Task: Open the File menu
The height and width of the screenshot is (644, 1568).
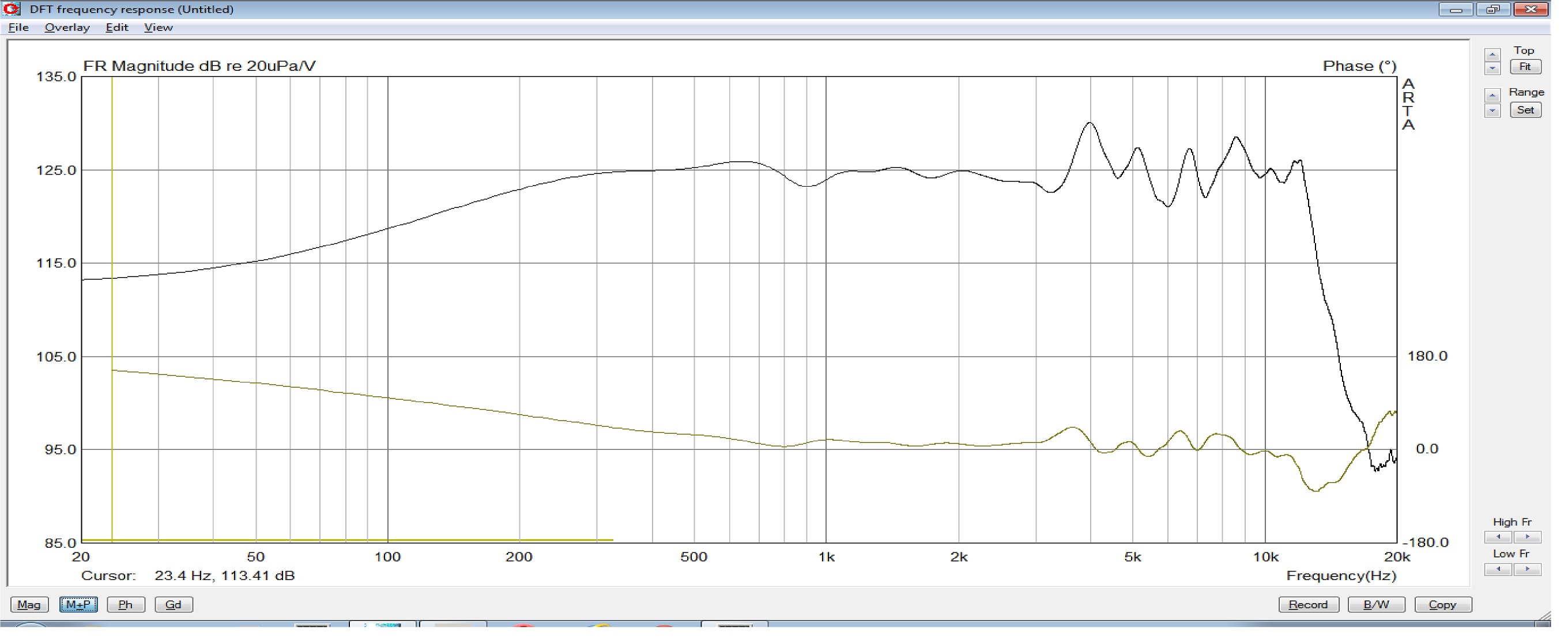Action: click(x=18, y=28)
